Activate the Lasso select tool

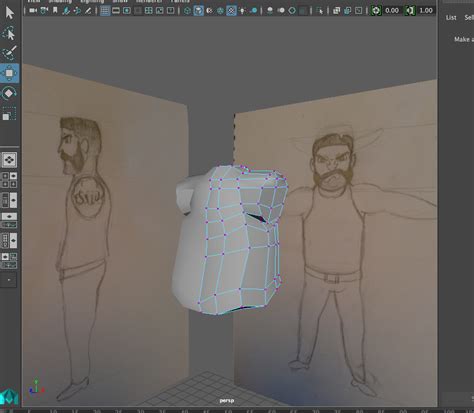9,34
